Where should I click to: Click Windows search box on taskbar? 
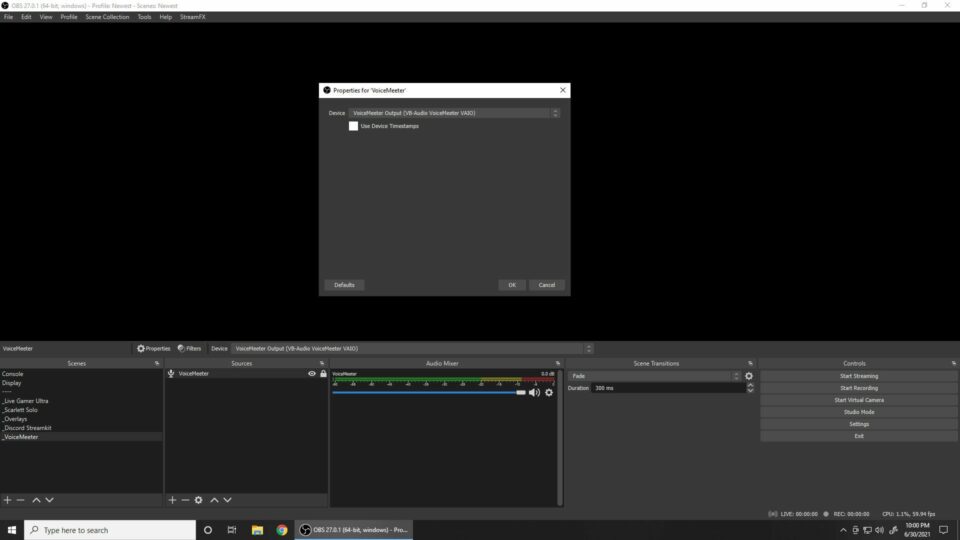(x=110, y=530)
